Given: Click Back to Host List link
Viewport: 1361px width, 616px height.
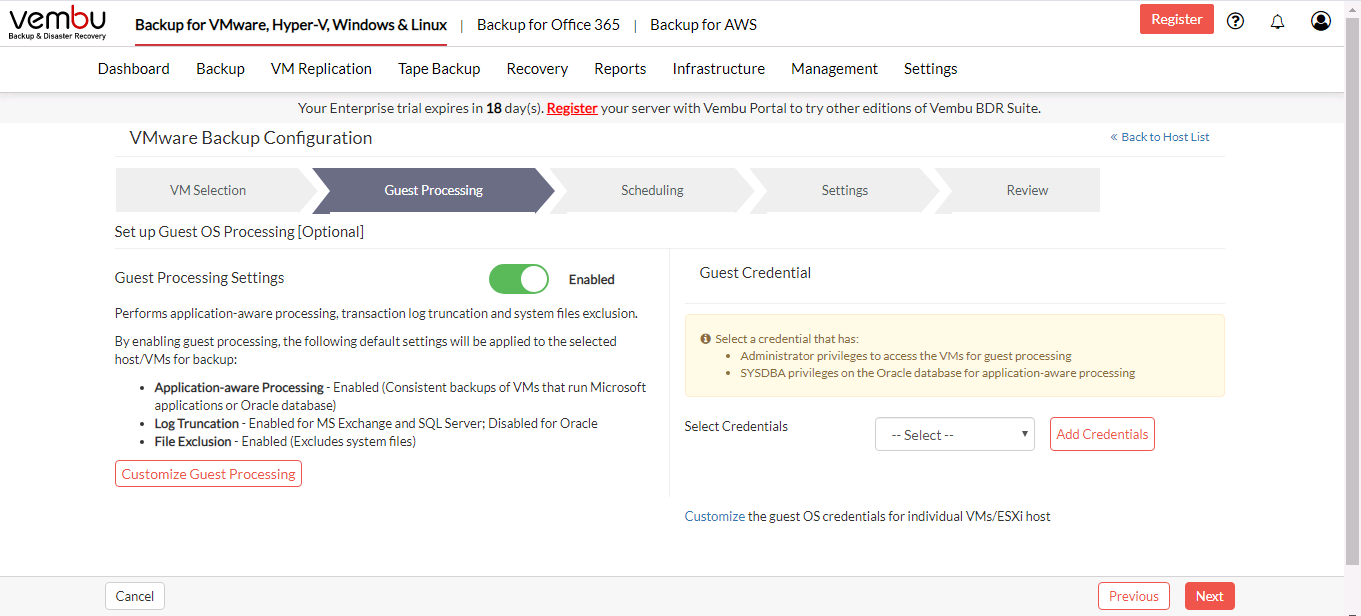Looking at the screenshot, I should click(1160, 137).
